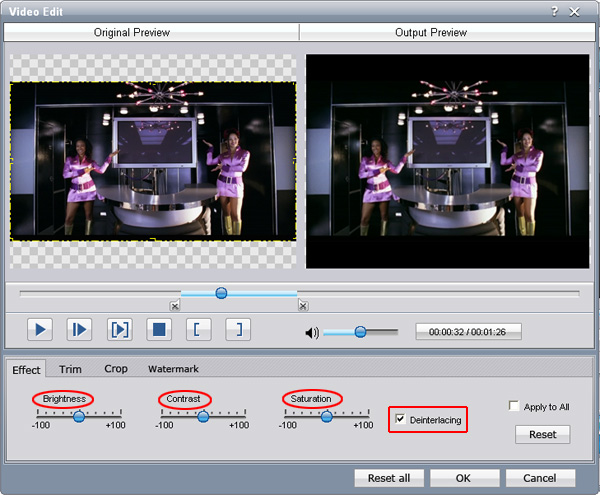Open the Watermark tab
This screenshot has width=600, height=495.
tap(173, 369)
